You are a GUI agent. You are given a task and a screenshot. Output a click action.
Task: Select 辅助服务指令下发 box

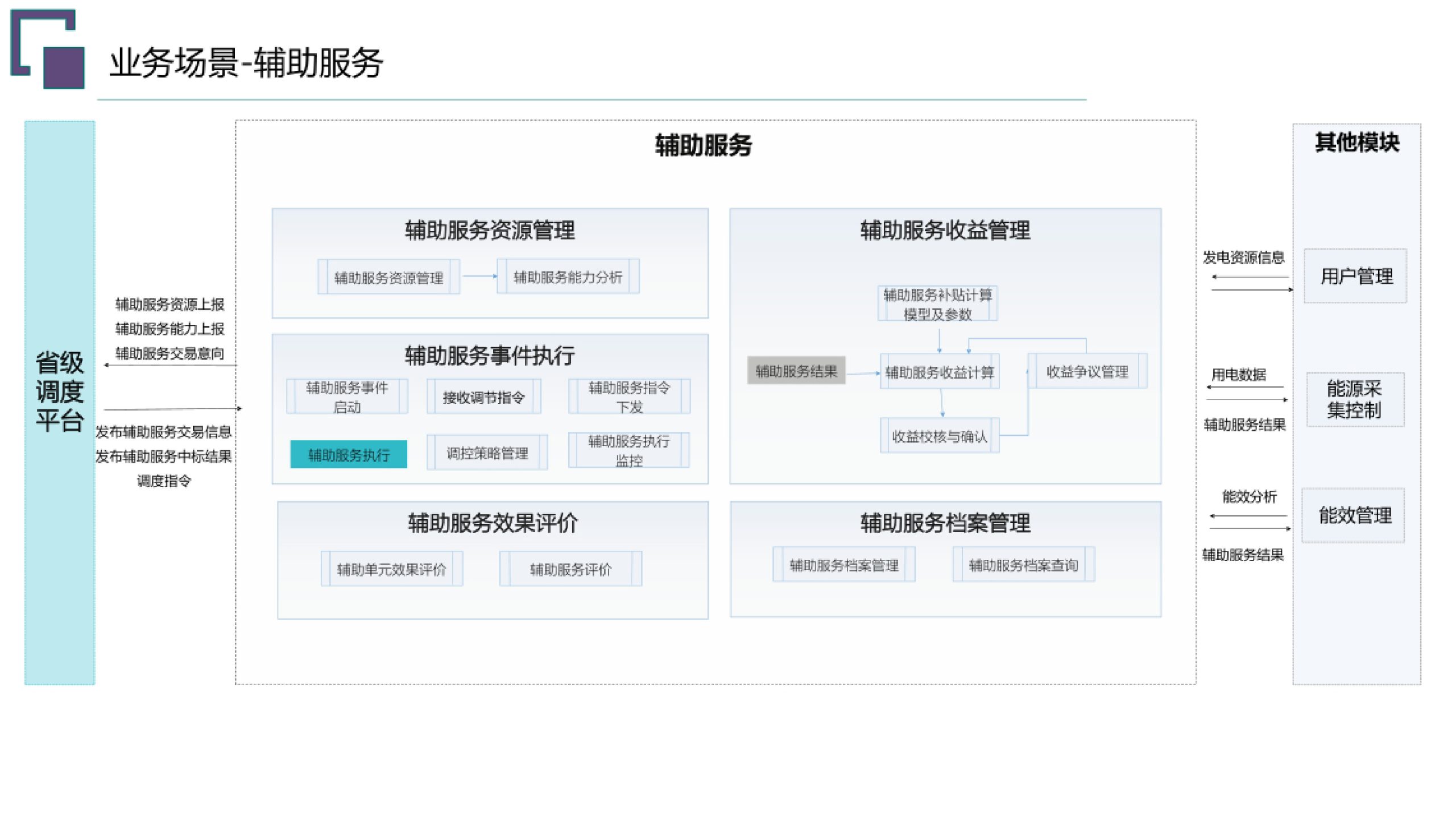pos(629,396)
